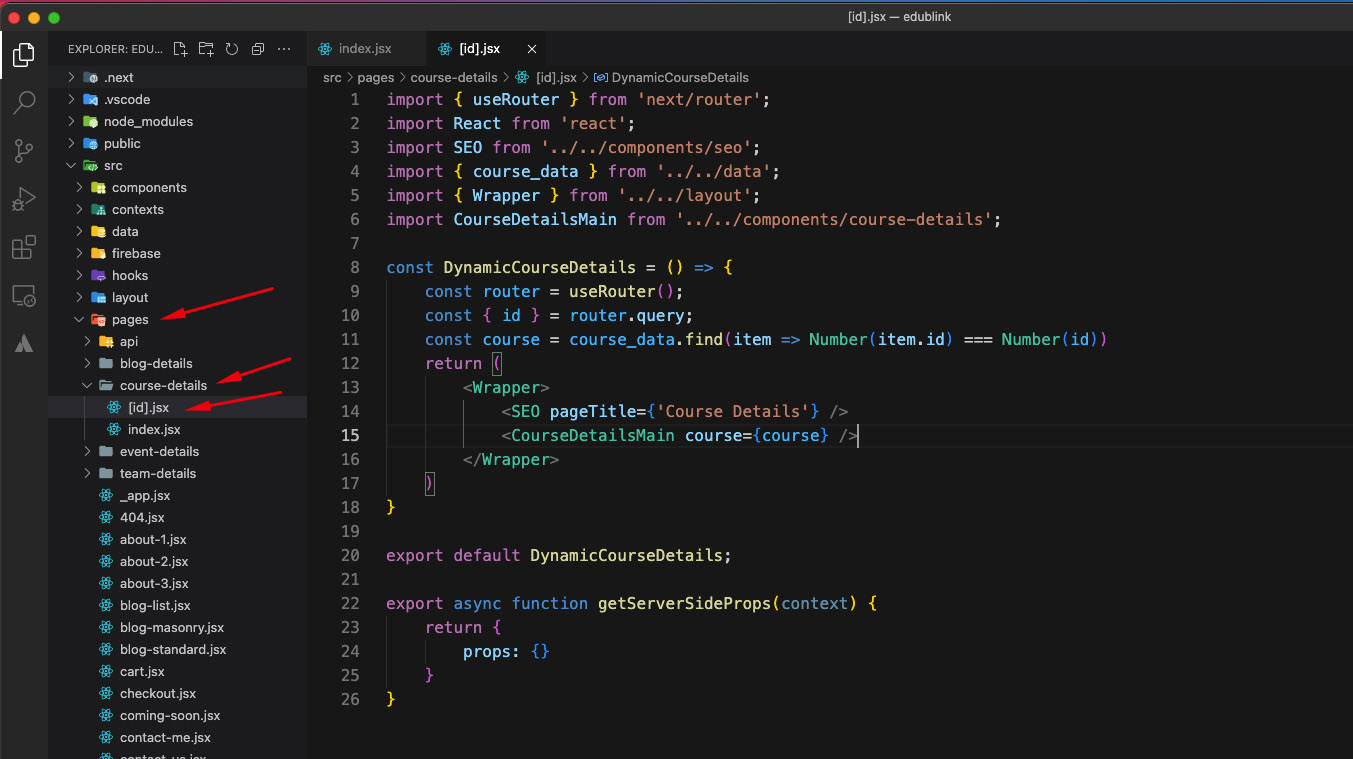The image size is (1353, 759).
Task: Expand the components folder
Action: tap(148, 187)
